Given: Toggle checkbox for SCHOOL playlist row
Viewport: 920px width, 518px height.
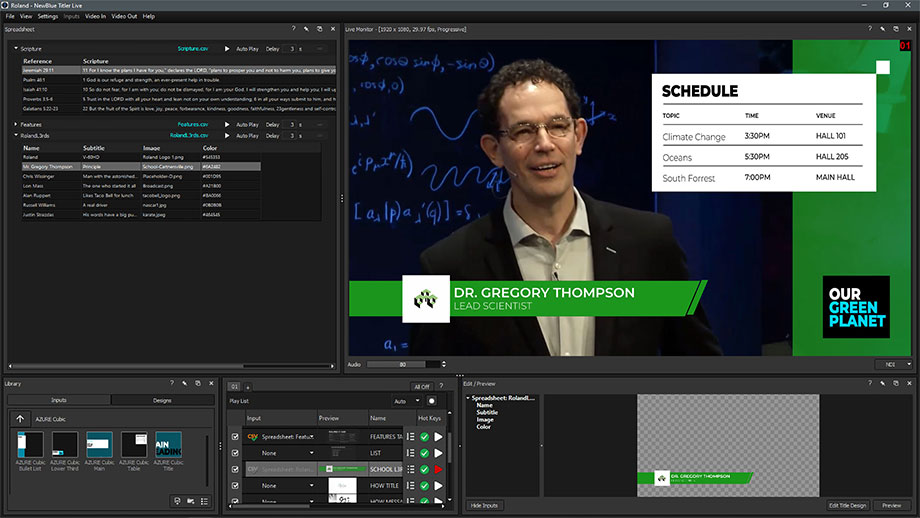Looking at the screenshot, I should point(235,469).
